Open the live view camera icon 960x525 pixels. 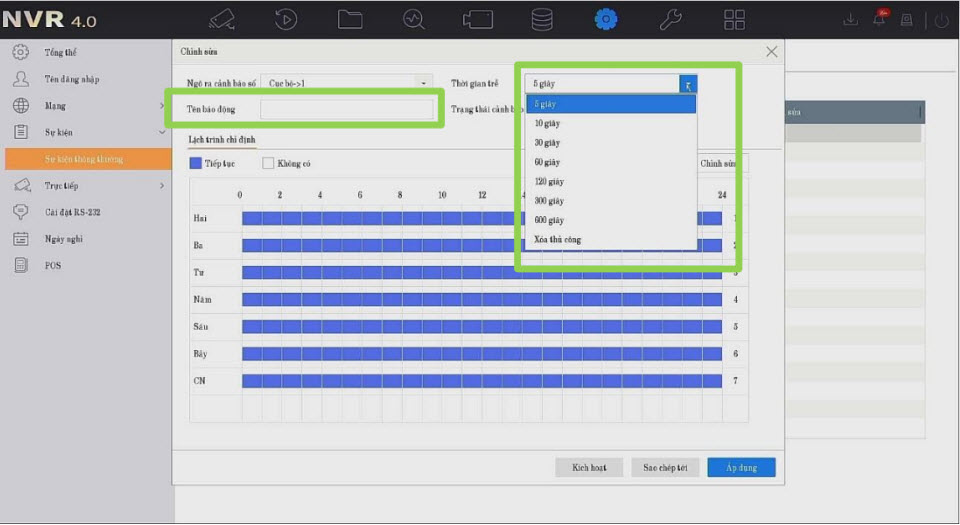(x=222, y=19)
